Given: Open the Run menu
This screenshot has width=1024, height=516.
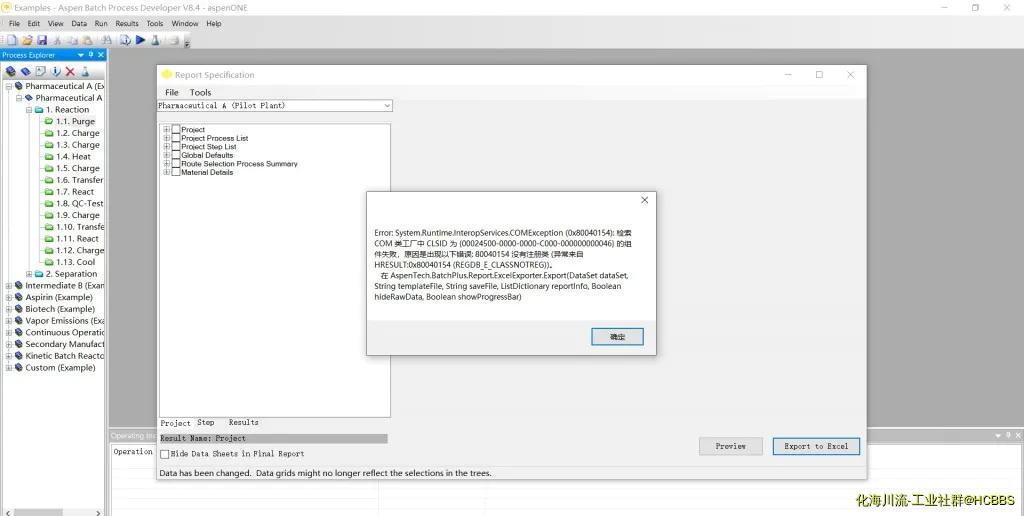Looking at the screenshot, I should 101,24.
